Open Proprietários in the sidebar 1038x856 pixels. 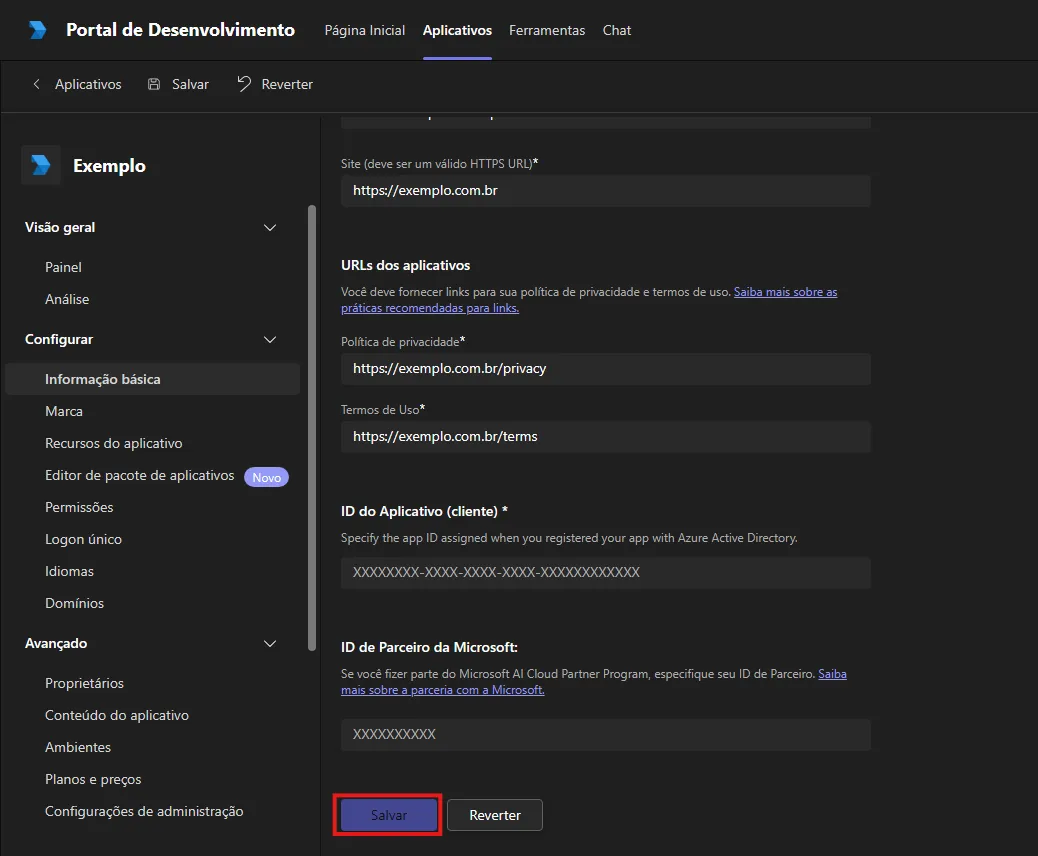click(84, 683)
